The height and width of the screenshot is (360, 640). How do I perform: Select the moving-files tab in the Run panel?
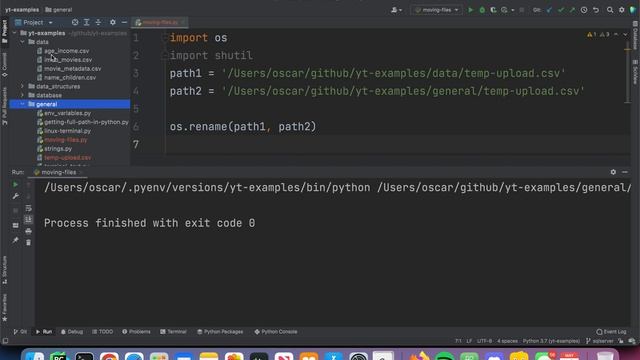click(x=58, y=172)
